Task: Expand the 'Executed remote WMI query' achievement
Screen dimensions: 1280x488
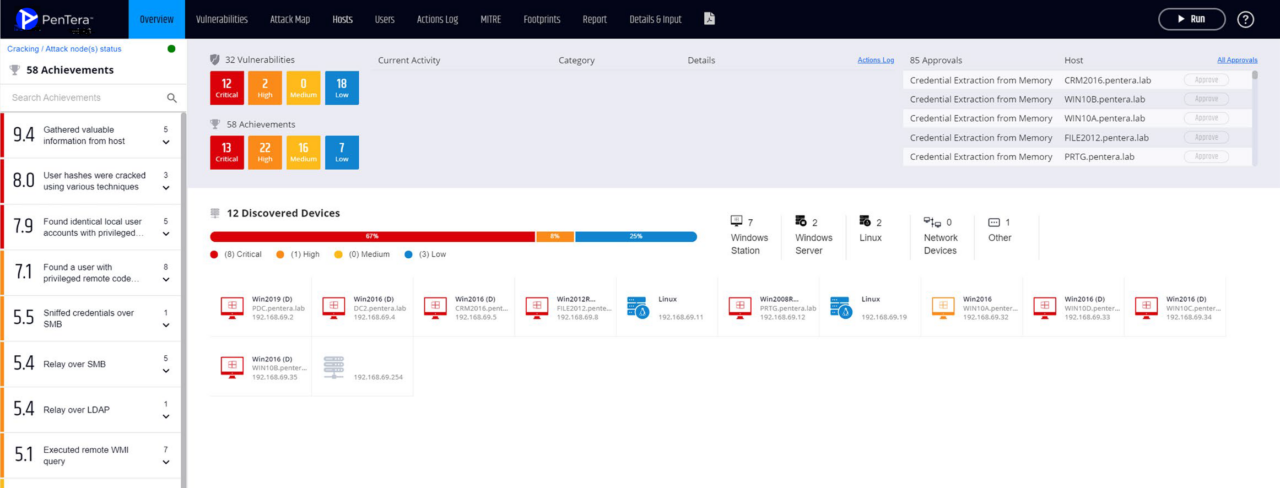Action: tap(166, 462)
